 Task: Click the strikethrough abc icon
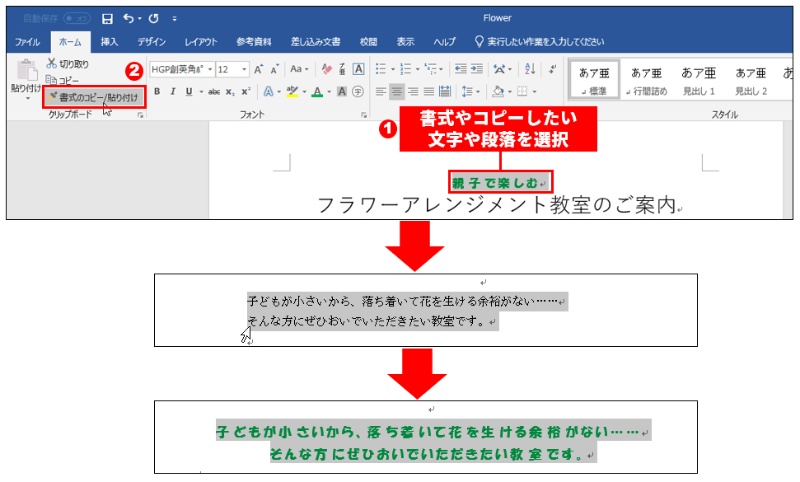(212, 91)
